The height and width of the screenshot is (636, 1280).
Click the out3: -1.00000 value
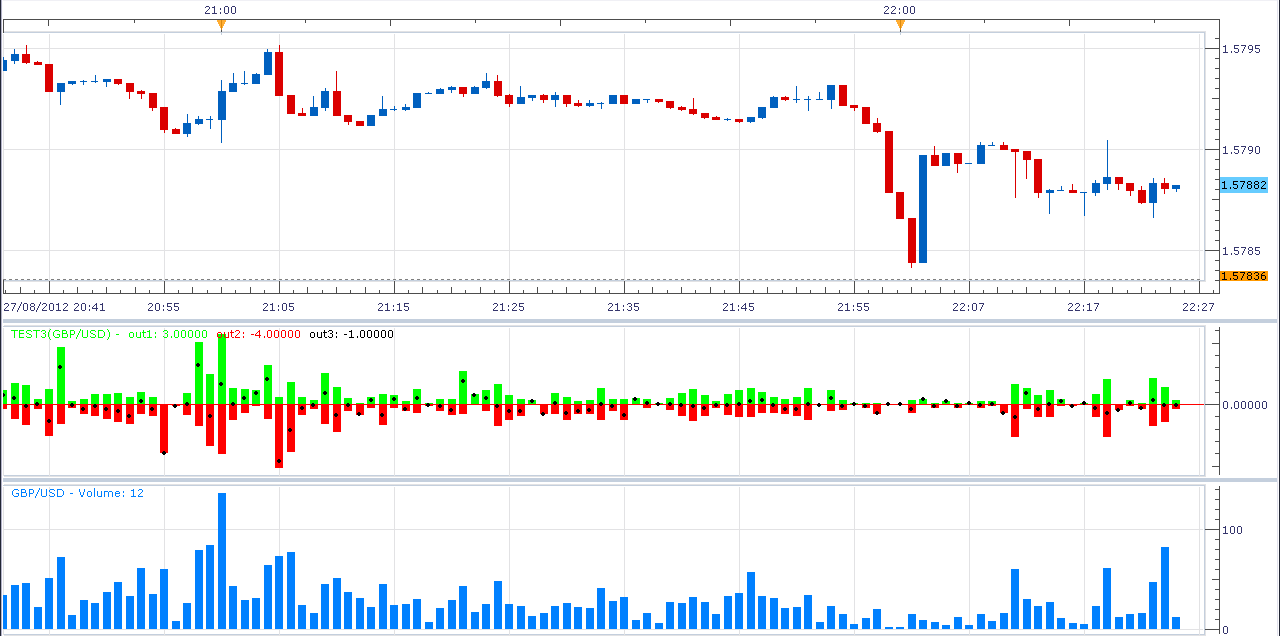click(351, 334)
